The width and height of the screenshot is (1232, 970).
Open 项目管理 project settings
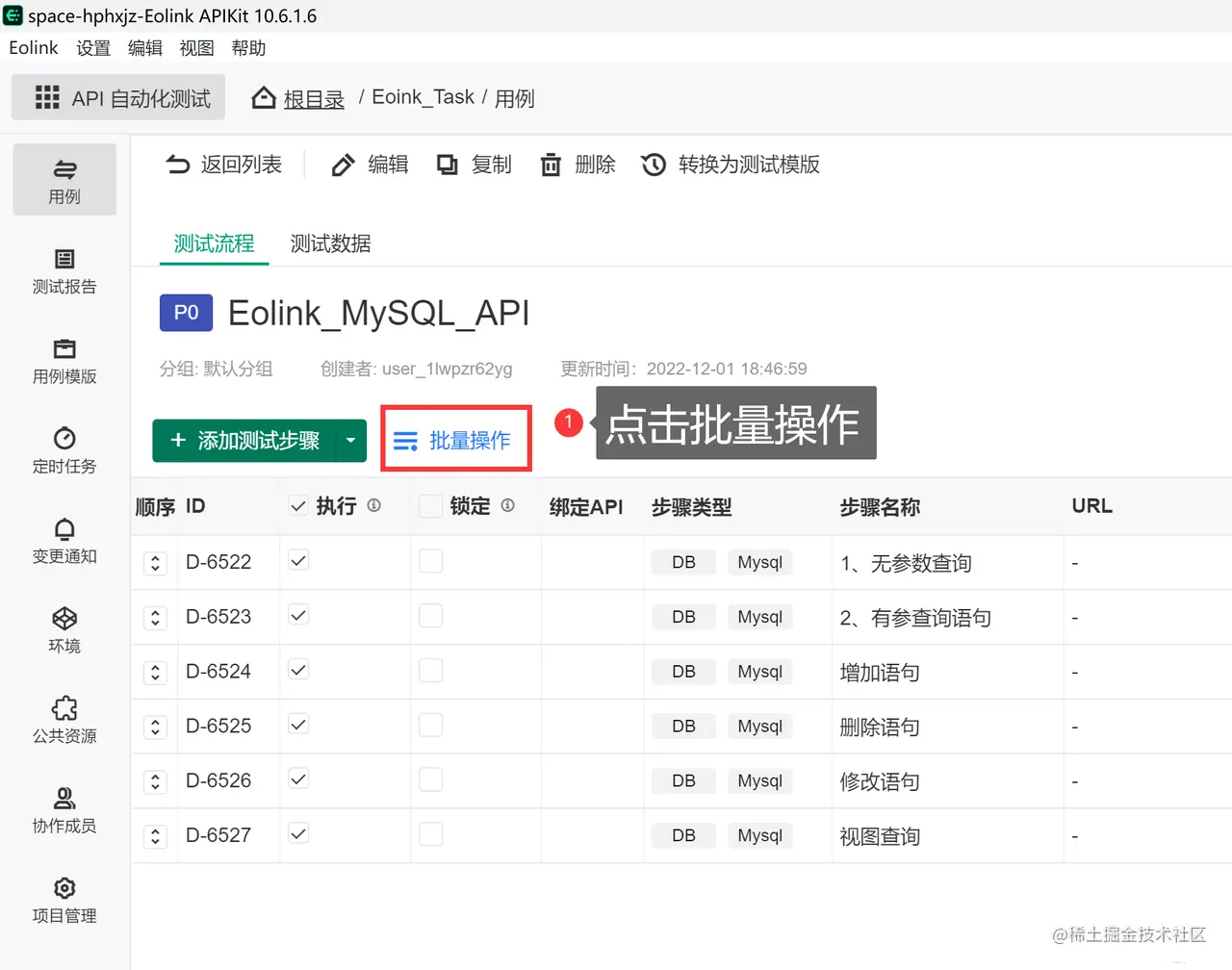[64, 900]
